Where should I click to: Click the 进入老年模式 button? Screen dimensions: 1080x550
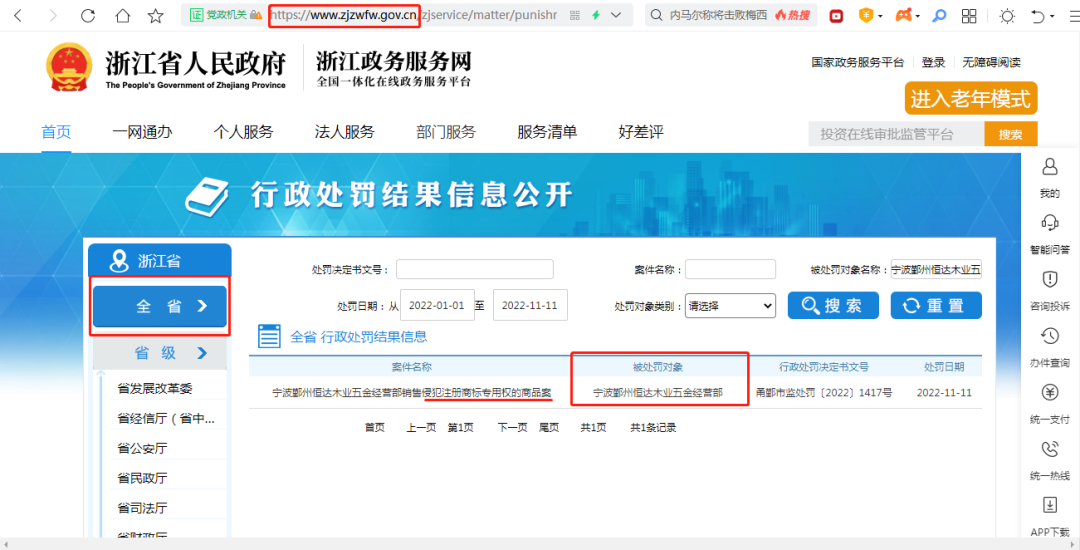click(970, 99)
